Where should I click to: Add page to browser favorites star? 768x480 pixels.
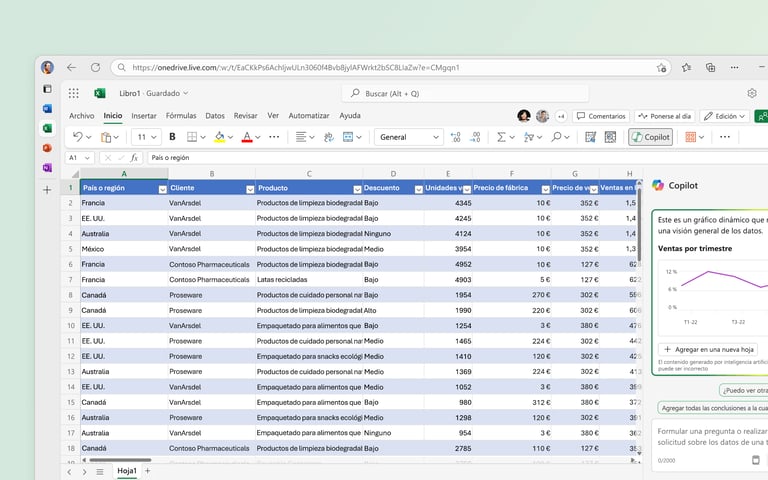pyautogui.click(x=661, y=68)
